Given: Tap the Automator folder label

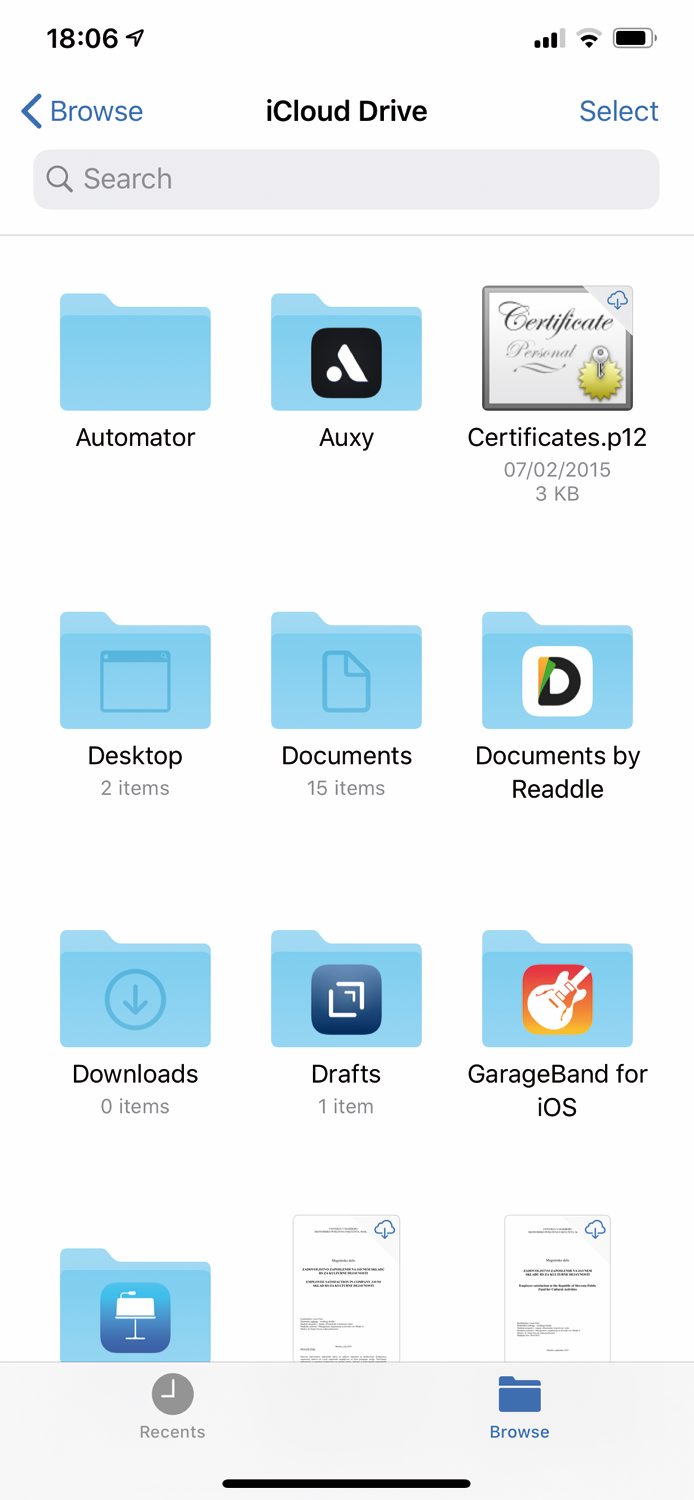Looking at the screenshot, I should tap(135, 437).
